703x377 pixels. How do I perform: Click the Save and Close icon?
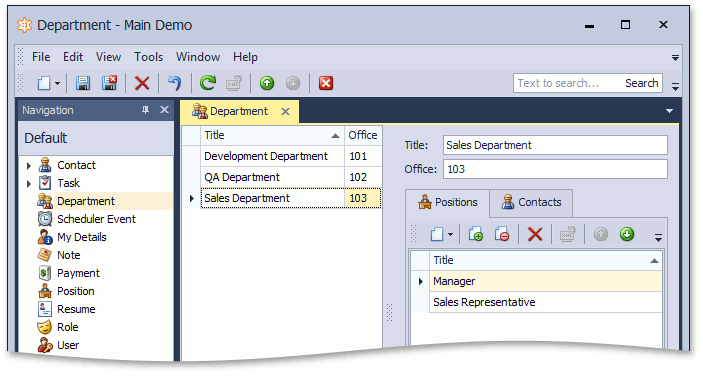(110, 83)
